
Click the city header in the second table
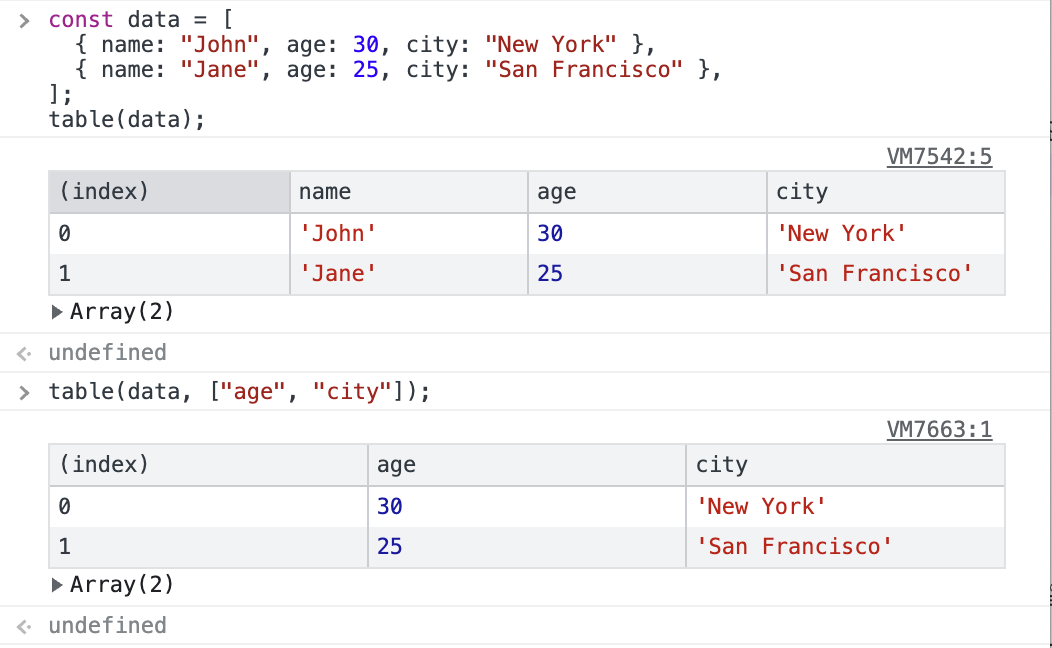(845, 465)
